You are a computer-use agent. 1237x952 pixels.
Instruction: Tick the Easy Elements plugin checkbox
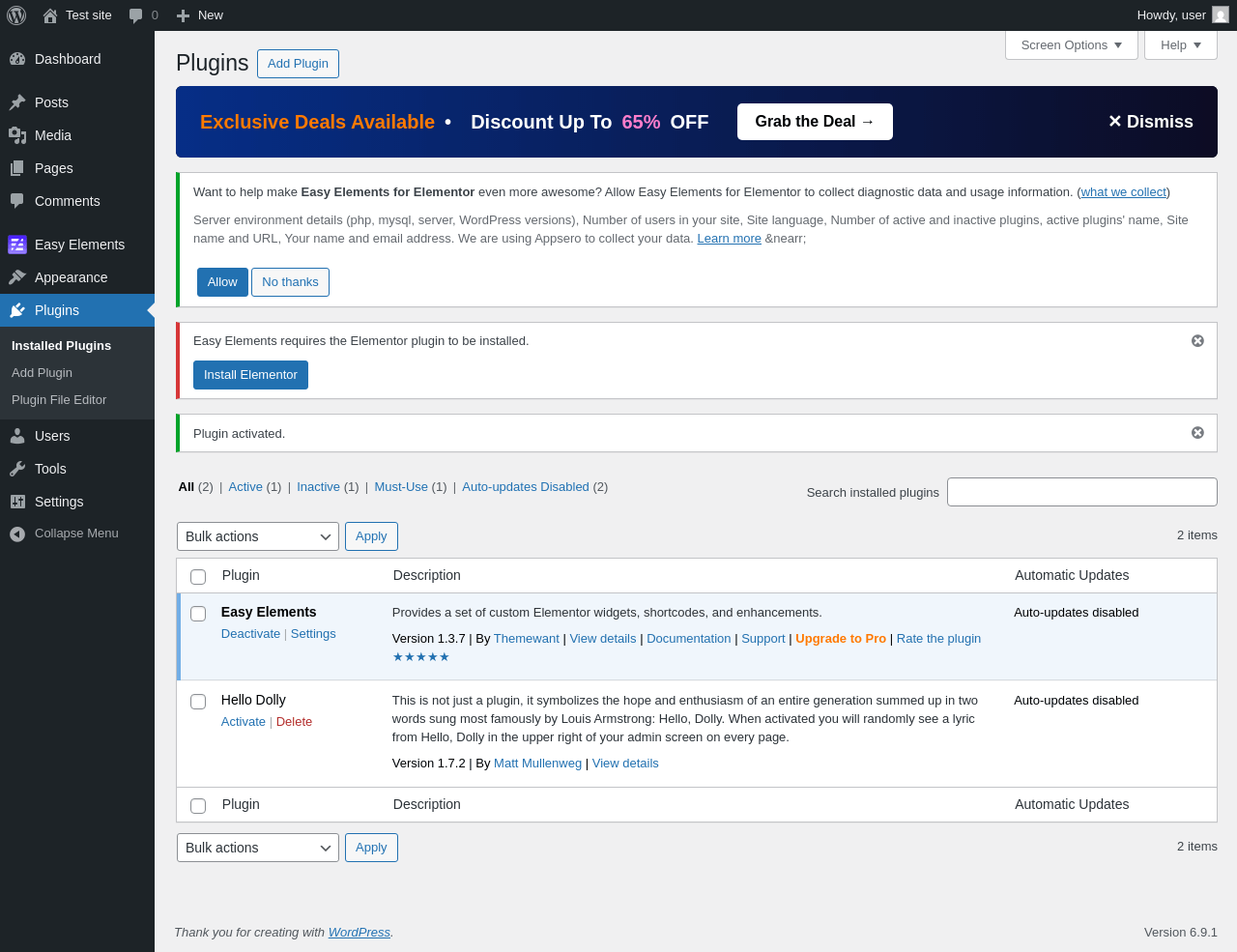pos(198,614)
